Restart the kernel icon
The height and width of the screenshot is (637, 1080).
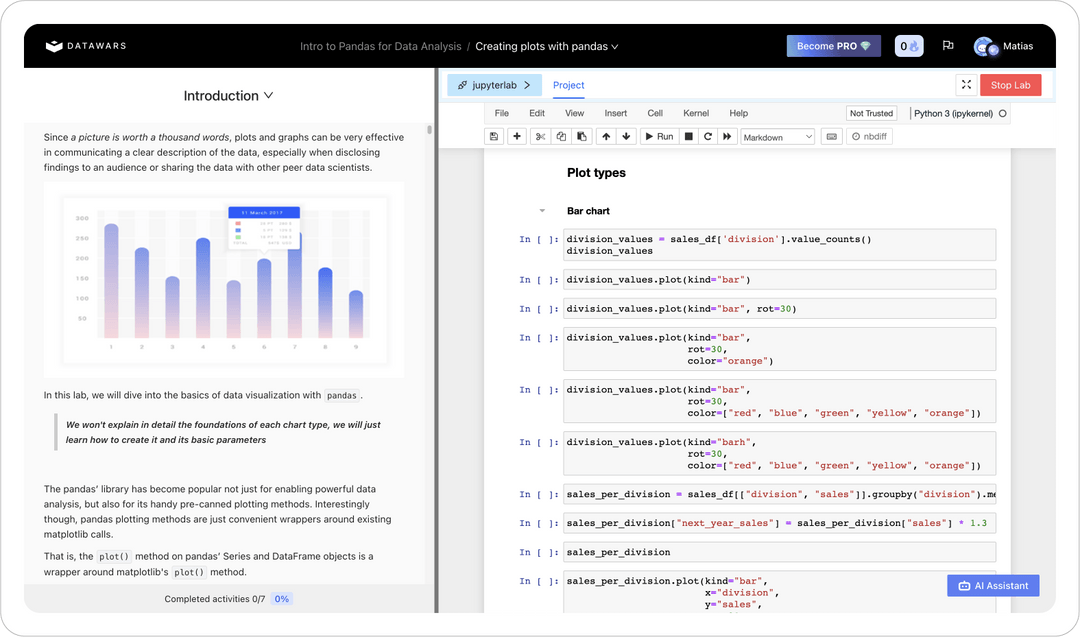pos(707,136)
